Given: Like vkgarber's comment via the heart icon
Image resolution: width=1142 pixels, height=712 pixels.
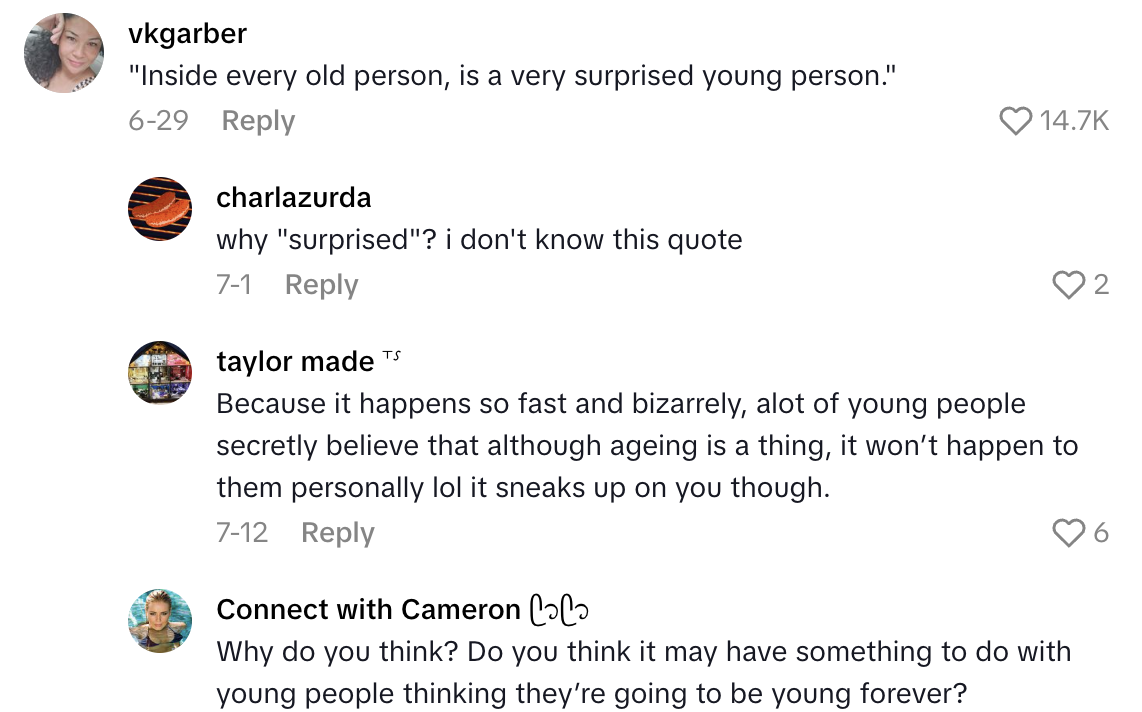Looking at the screenshot, I should click(x=1017, y=121).
